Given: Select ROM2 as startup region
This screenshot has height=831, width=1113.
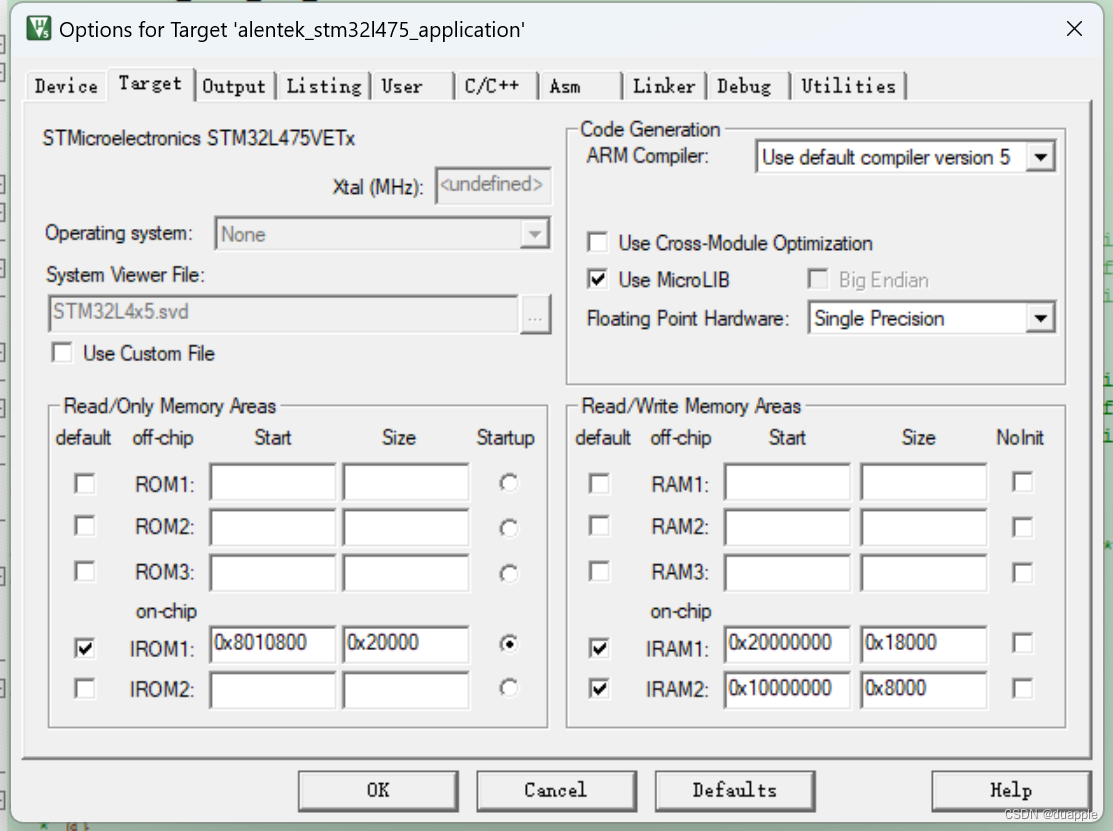Looking at the screenshot, I should [508, 528].
